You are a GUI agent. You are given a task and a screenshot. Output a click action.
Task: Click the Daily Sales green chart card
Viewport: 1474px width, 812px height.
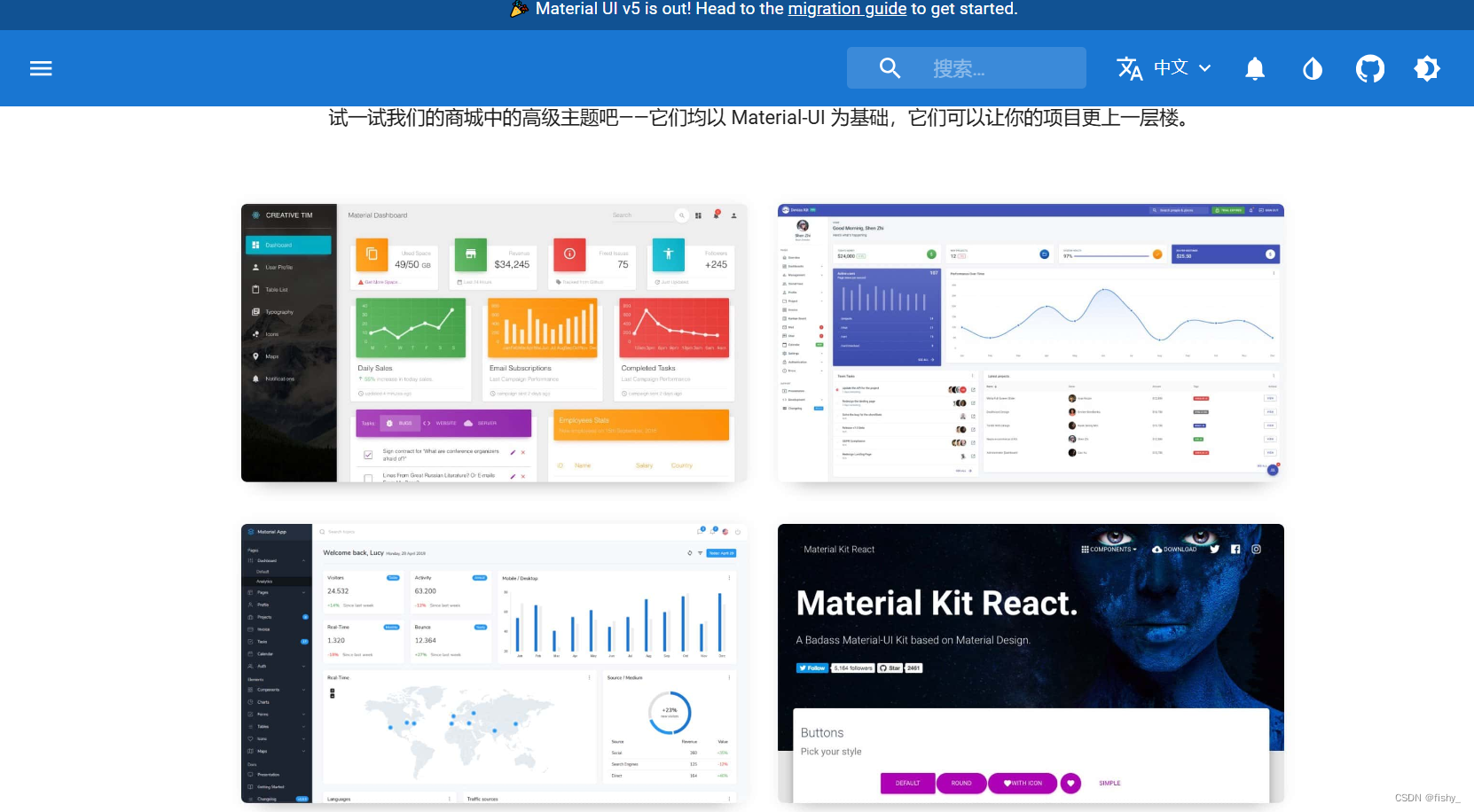pos(411,328)
